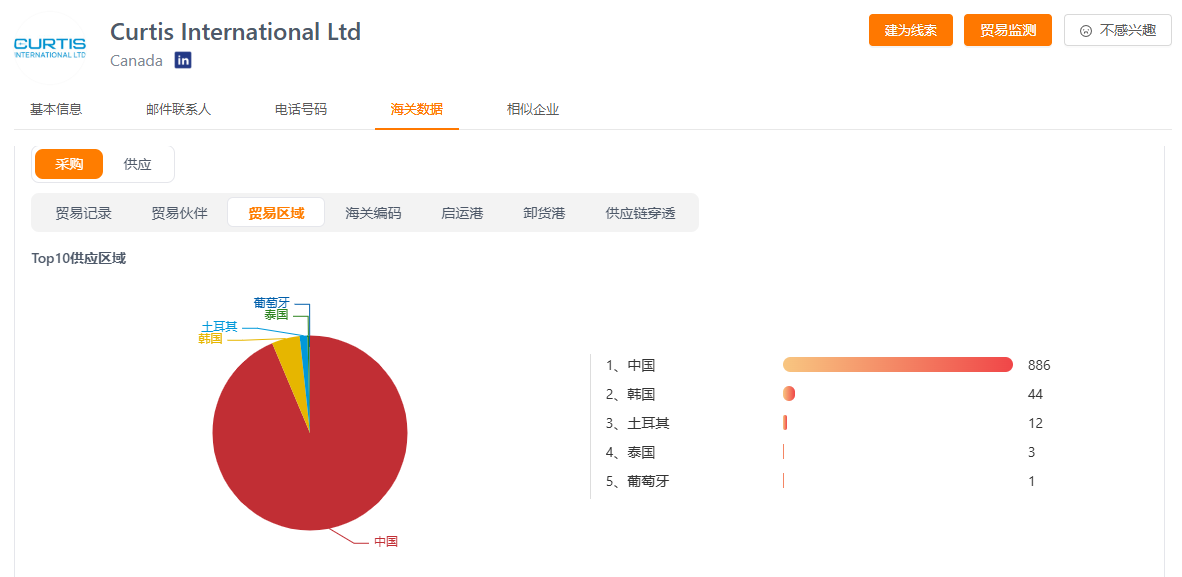Viewport: 1182px width, 577px height.
Task: Mark company as 不感兴趣
Action: click(1117, 30)
